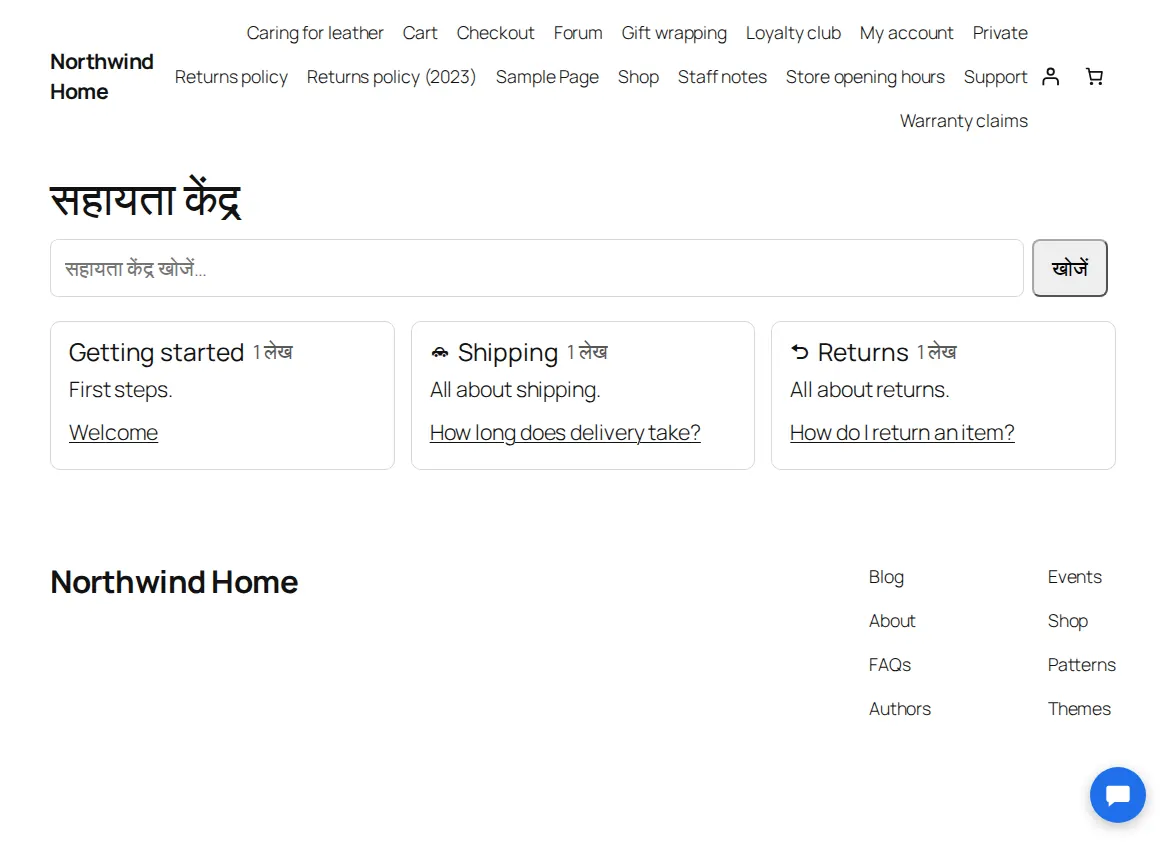Screen dimensions: 1166x843
Task: Open the Forum menu item
Action: point(578,33)
